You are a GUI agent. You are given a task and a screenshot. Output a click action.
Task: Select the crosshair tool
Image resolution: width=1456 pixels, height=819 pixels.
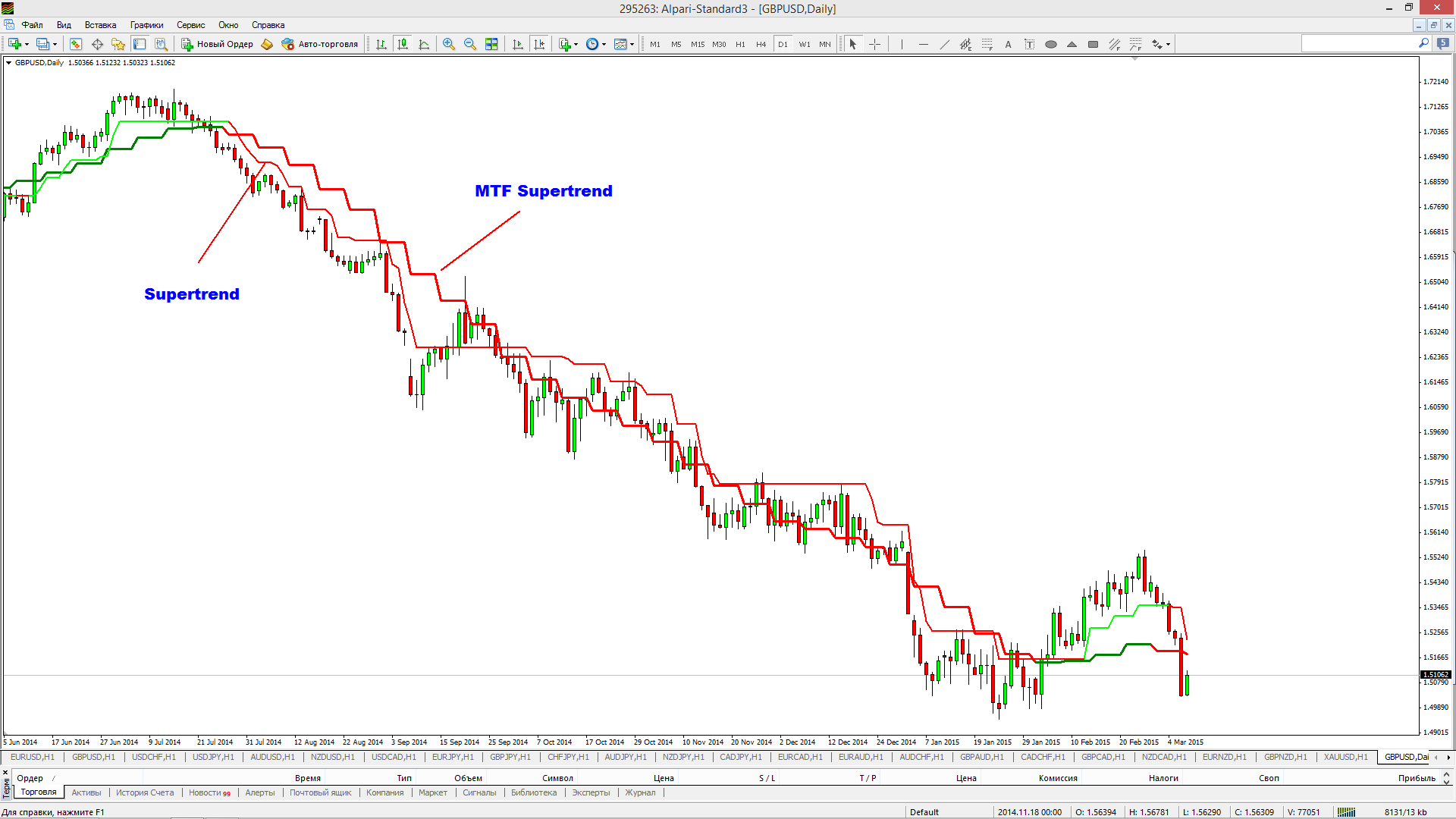point(874,44)
